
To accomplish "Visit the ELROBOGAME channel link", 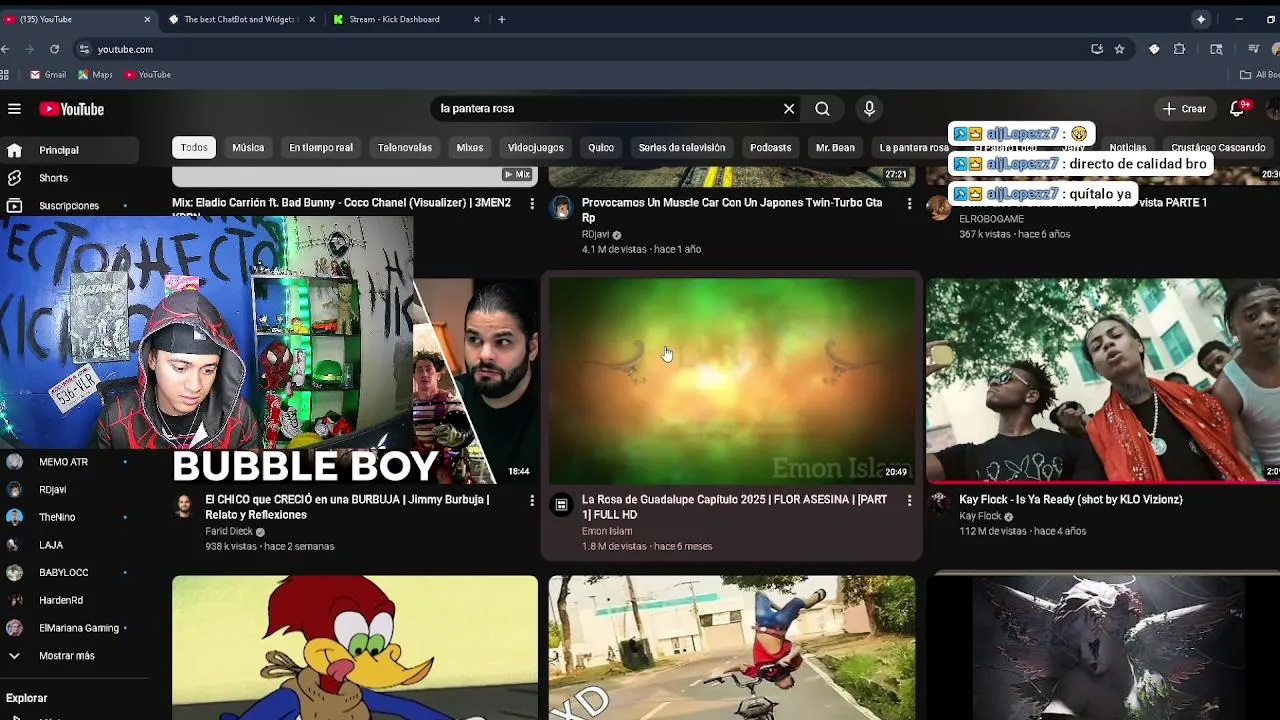I will tap(991, 220).
